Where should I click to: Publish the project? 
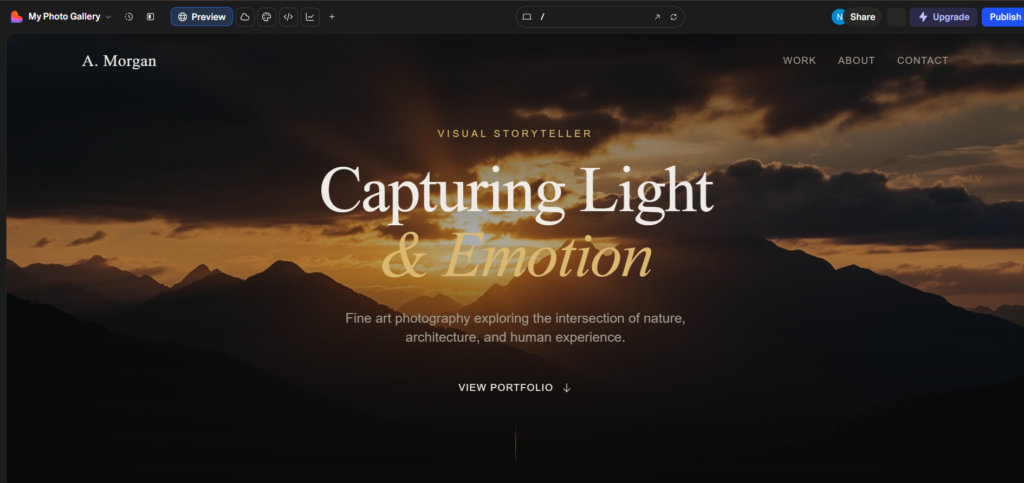coord(1004,17)
